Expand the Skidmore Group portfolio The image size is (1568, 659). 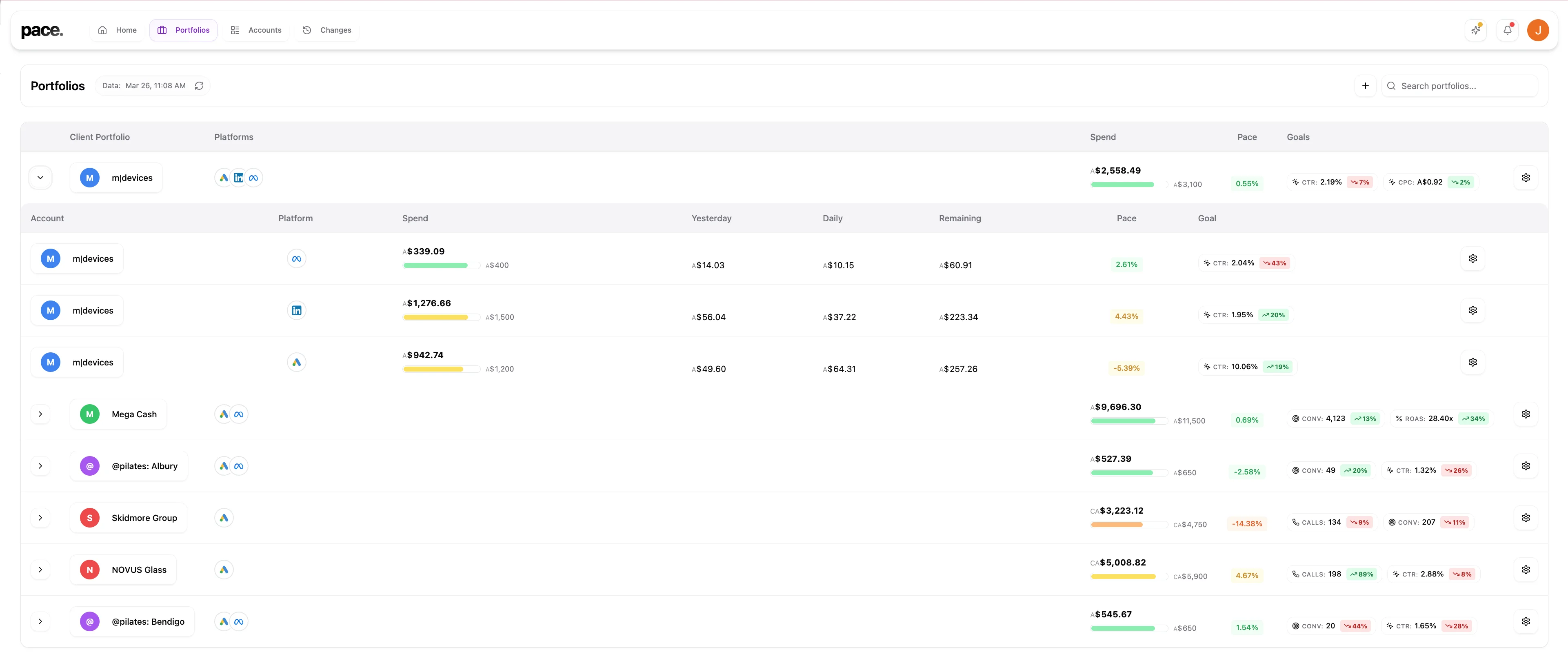(x=40, y=518)
